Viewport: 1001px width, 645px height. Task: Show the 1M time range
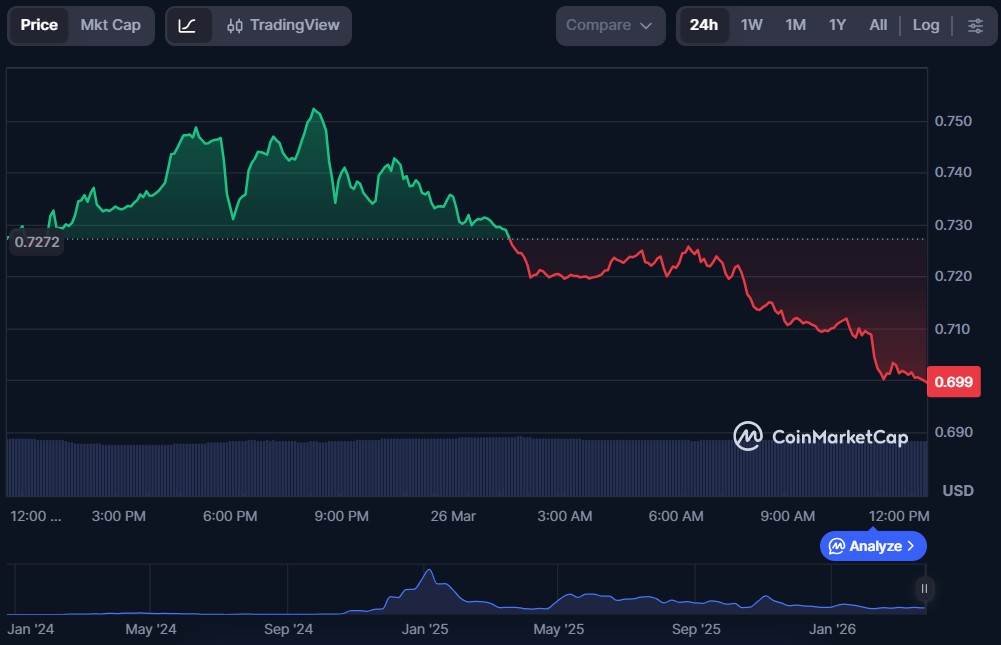(795, 25)
